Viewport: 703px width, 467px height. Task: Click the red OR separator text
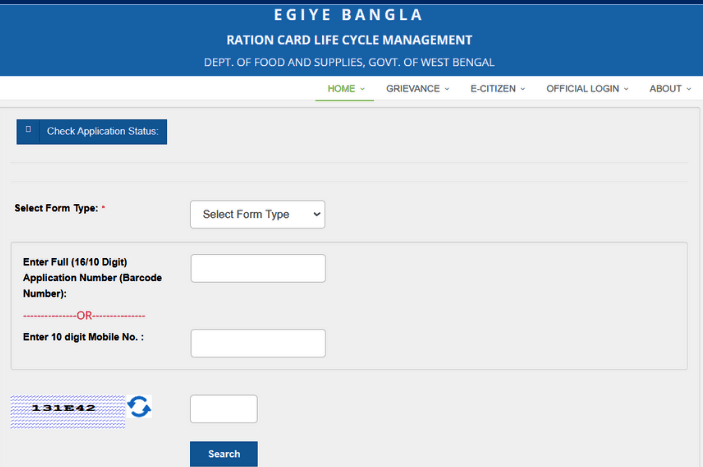[x=84, y=316]
